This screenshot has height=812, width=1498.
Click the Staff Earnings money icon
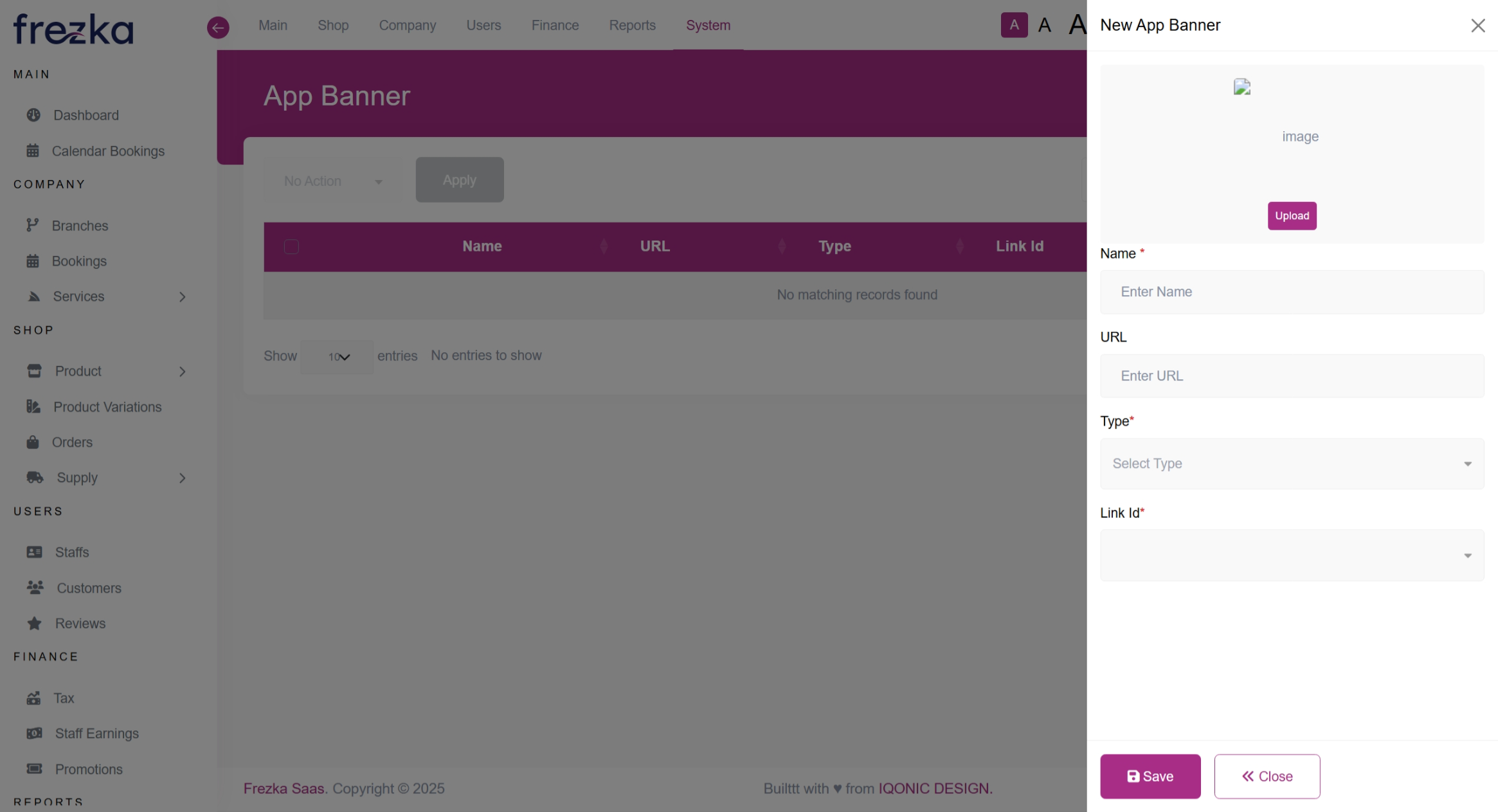pos(35,734)
